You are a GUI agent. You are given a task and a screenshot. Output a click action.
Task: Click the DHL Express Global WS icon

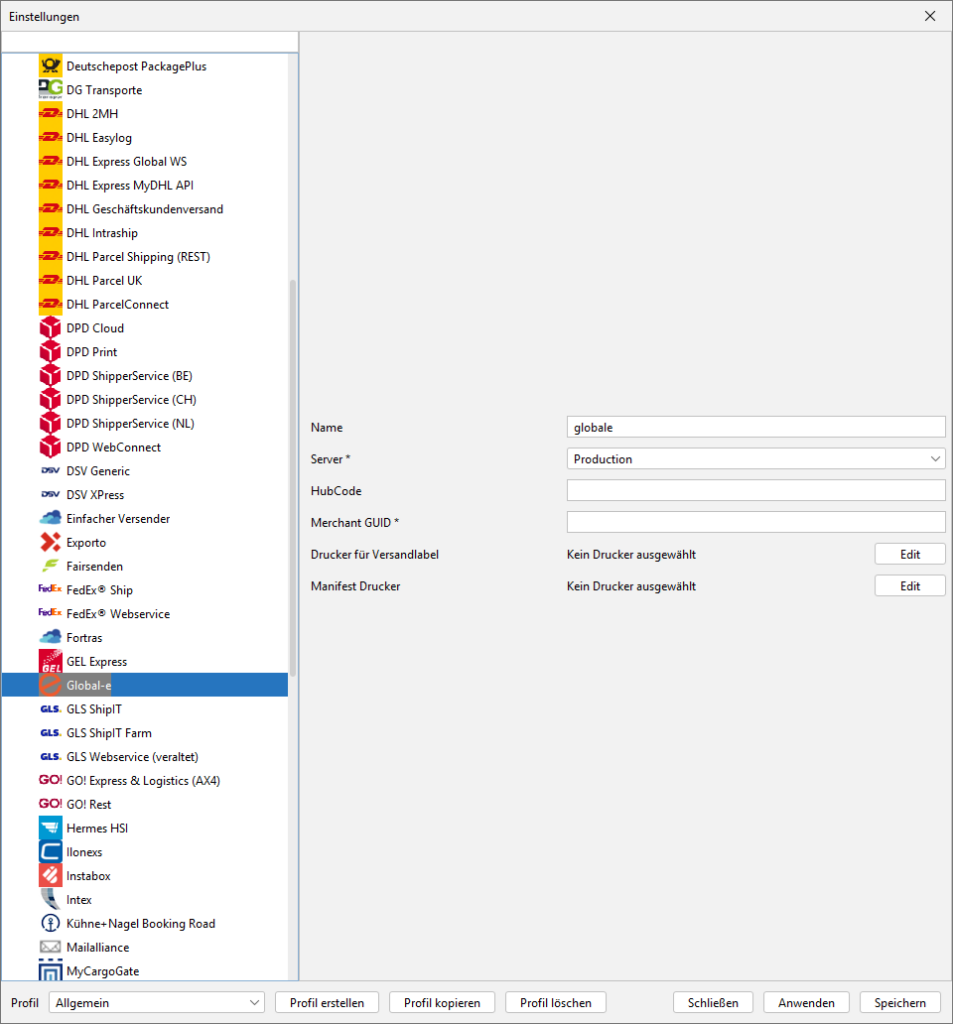click(x=50, y=161)
